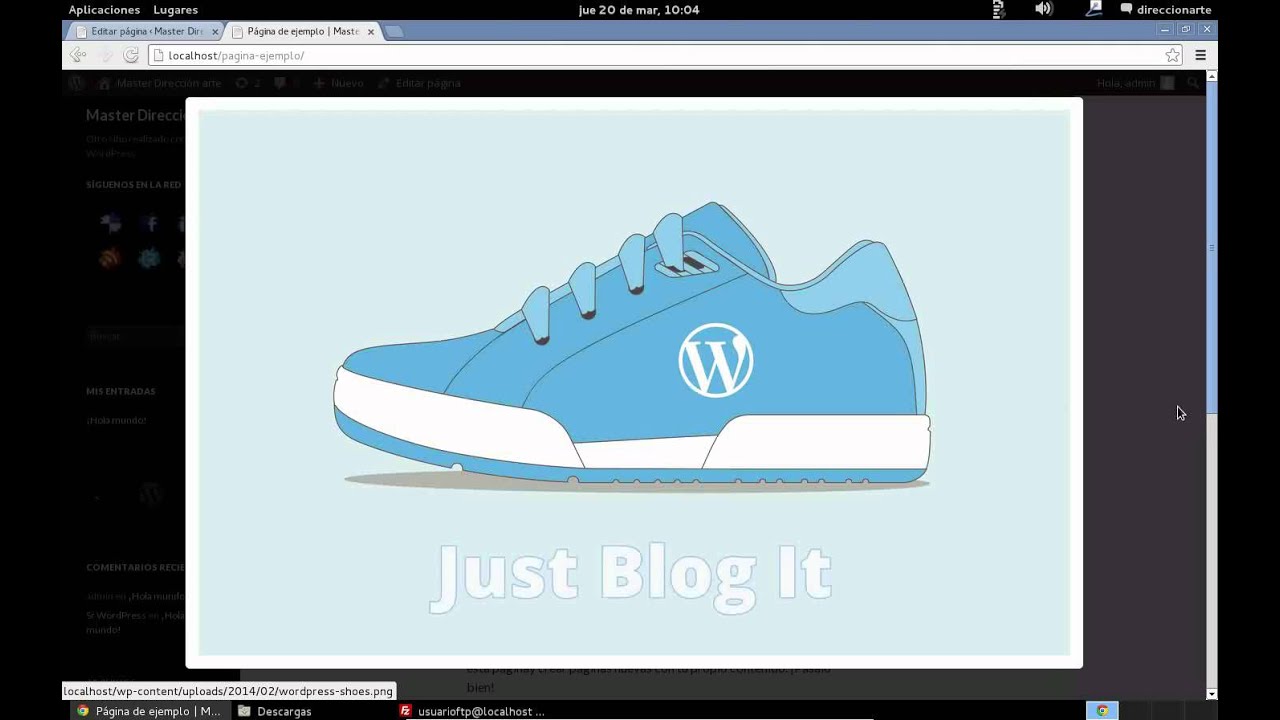Open the Lugares menu
The width and height of the screenshot is (1280, 720).
(175, 10)
